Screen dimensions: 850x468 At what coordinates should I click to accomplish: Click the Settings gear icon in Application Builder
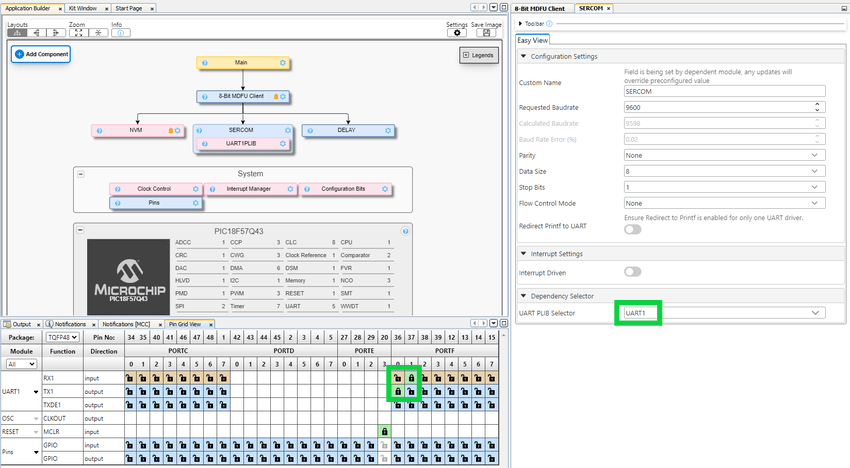[x=457, y=33]
